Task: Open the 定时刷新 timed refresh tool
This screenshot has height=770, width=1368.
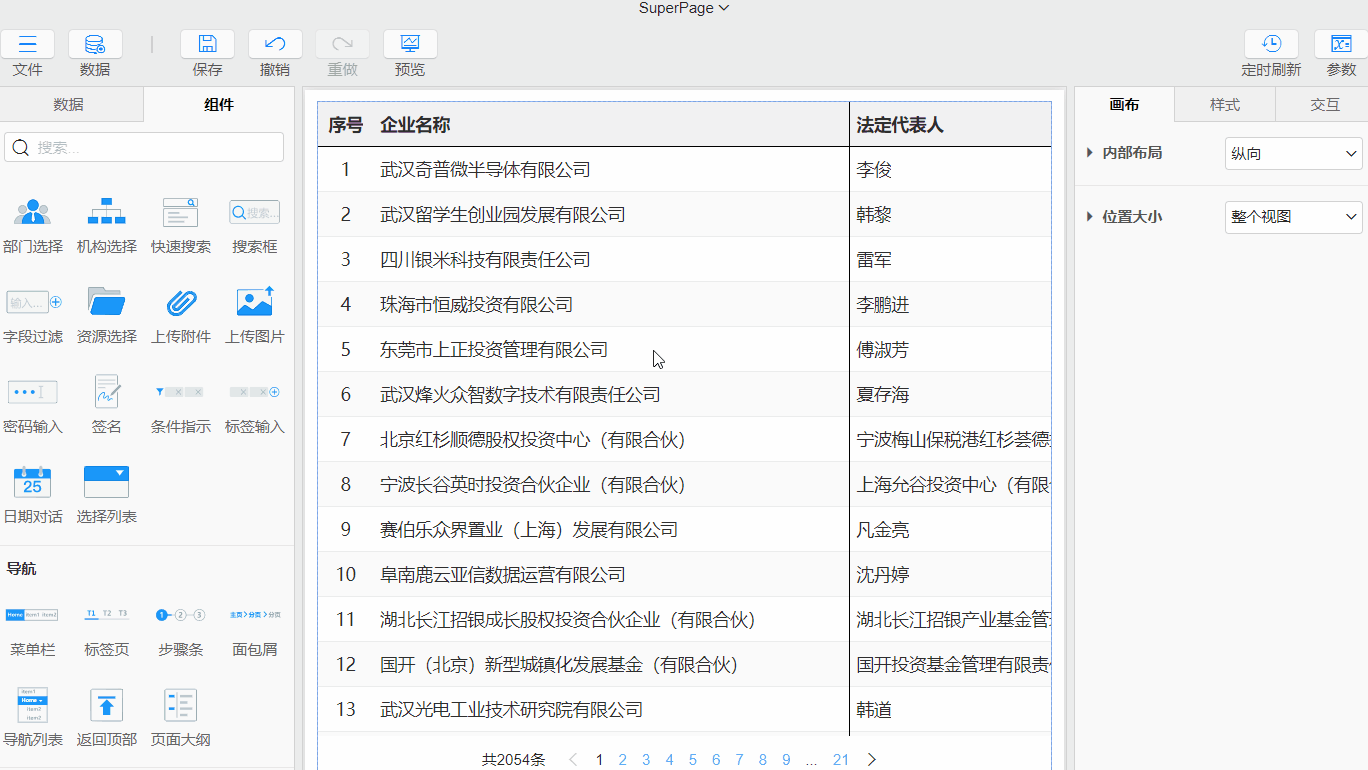Action: pyautogui.click(x=1271, y=44)
